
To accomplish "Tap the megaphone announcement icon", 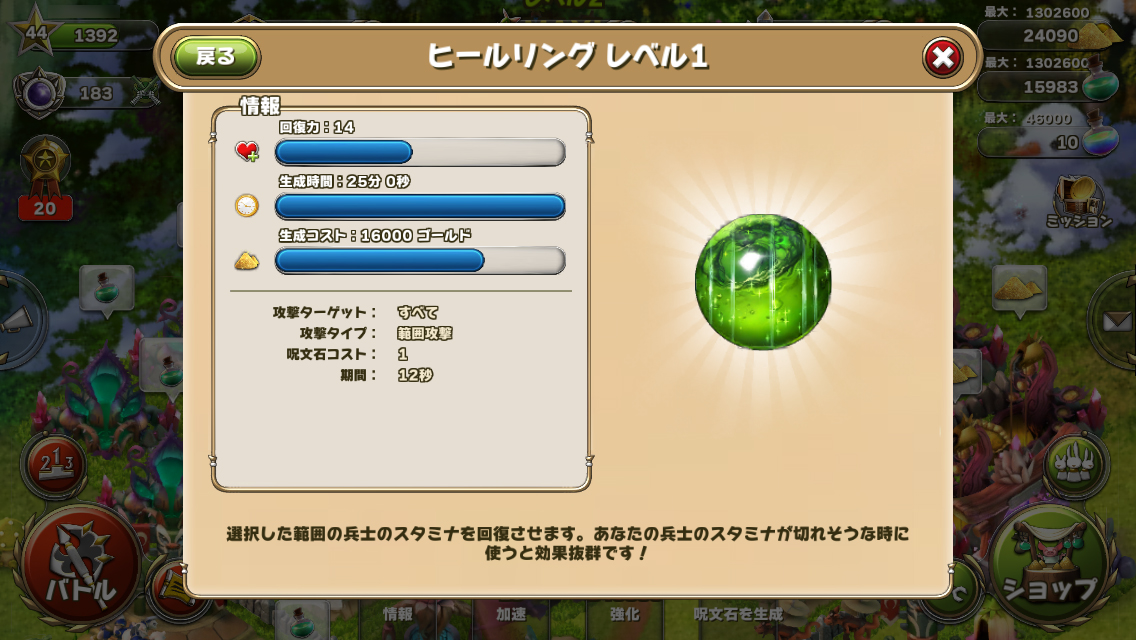I will tap(18, 320).
